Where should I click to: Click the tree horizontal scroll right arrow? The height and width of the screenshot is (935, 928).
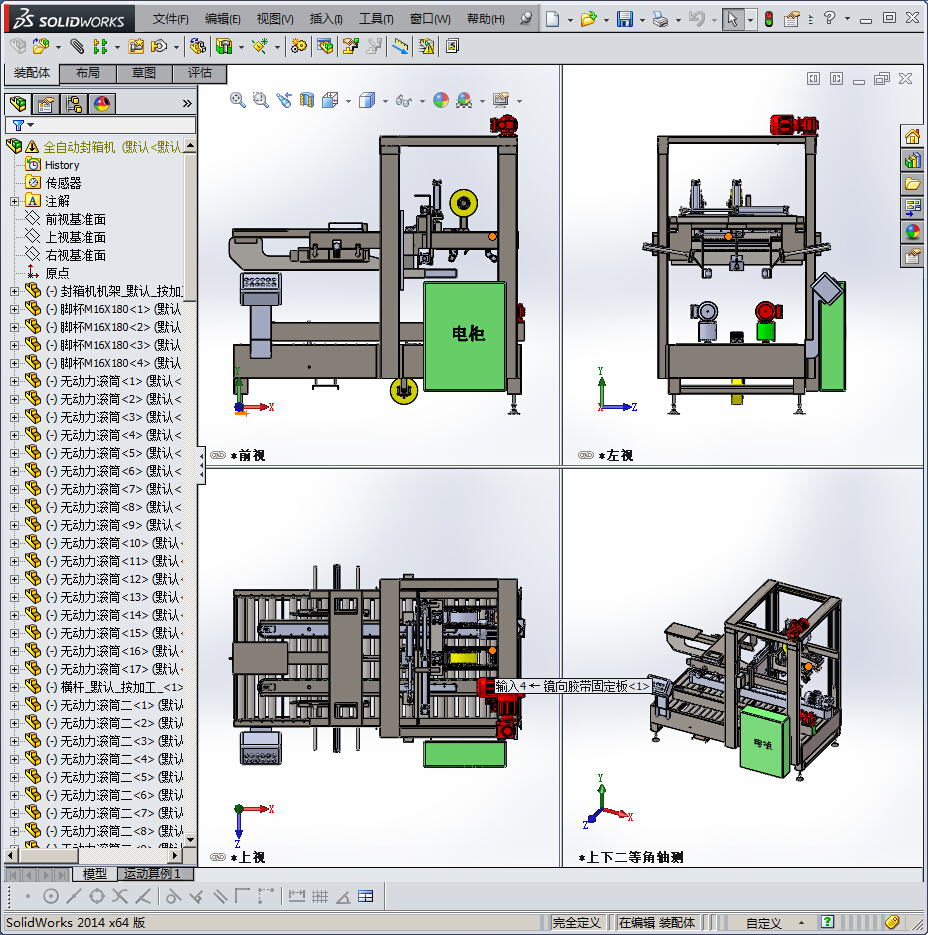pos(175,855)
